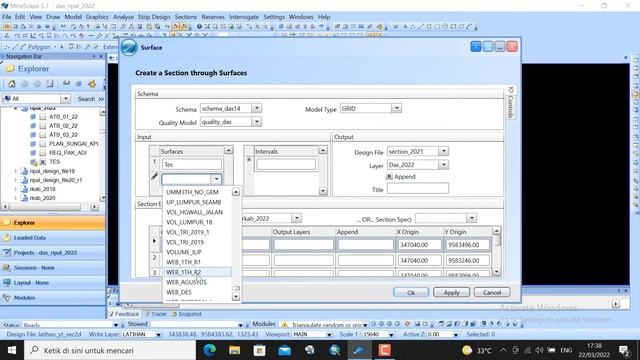Open the Write Layer dropdown
Viewport: 640px width, 360px height.
click(158, 334)
